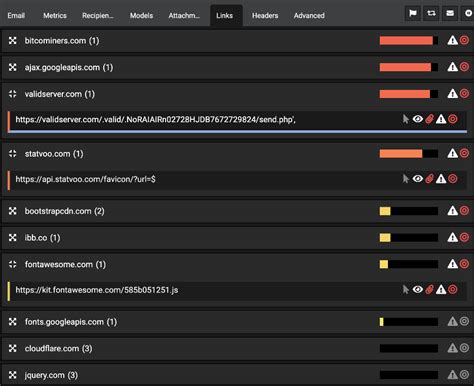The height and width of the screenshot is (386, 474).
Task: Click red target icon for ajax.googleapis.com
Action: click(x=464, y=67)
